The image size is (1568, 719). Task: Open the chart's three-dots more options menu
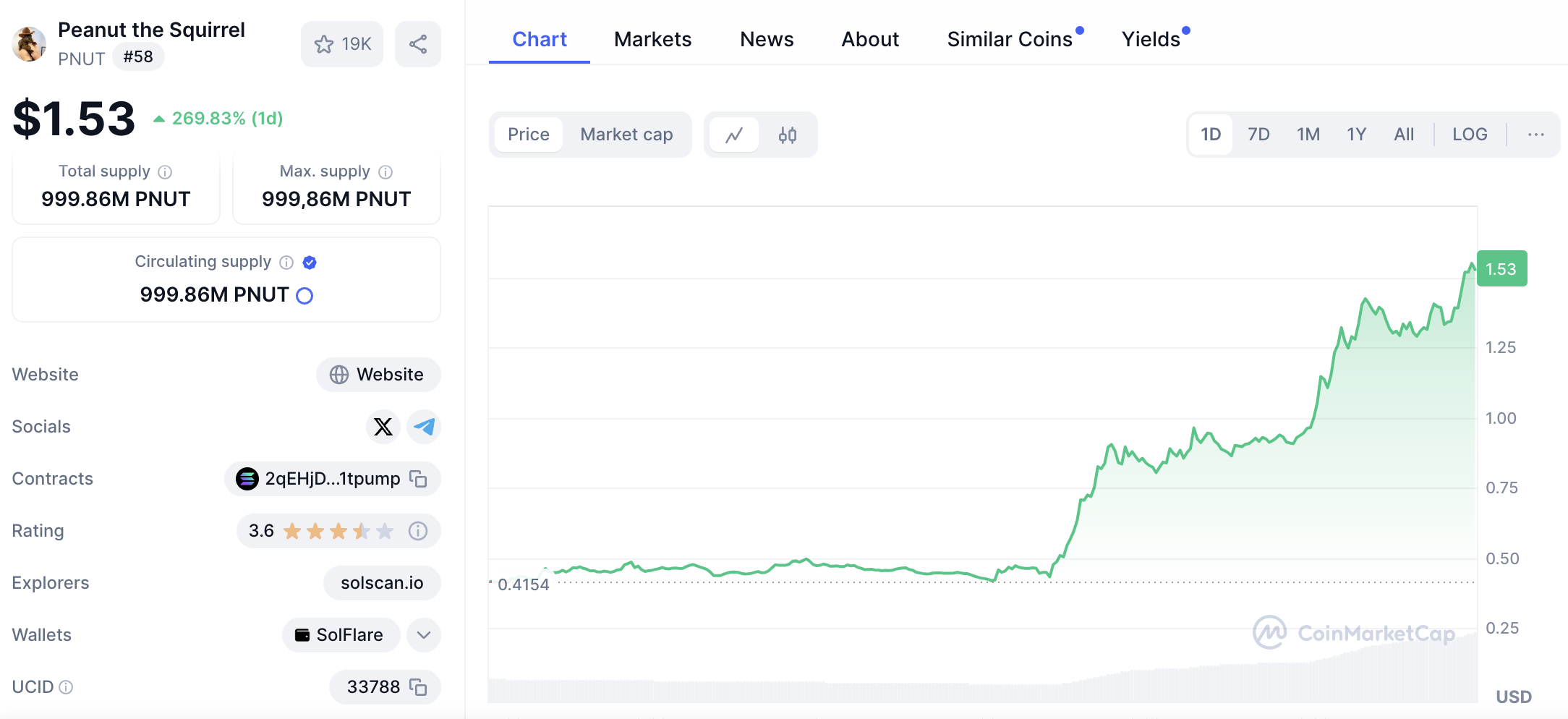(x=1535, y=135)
